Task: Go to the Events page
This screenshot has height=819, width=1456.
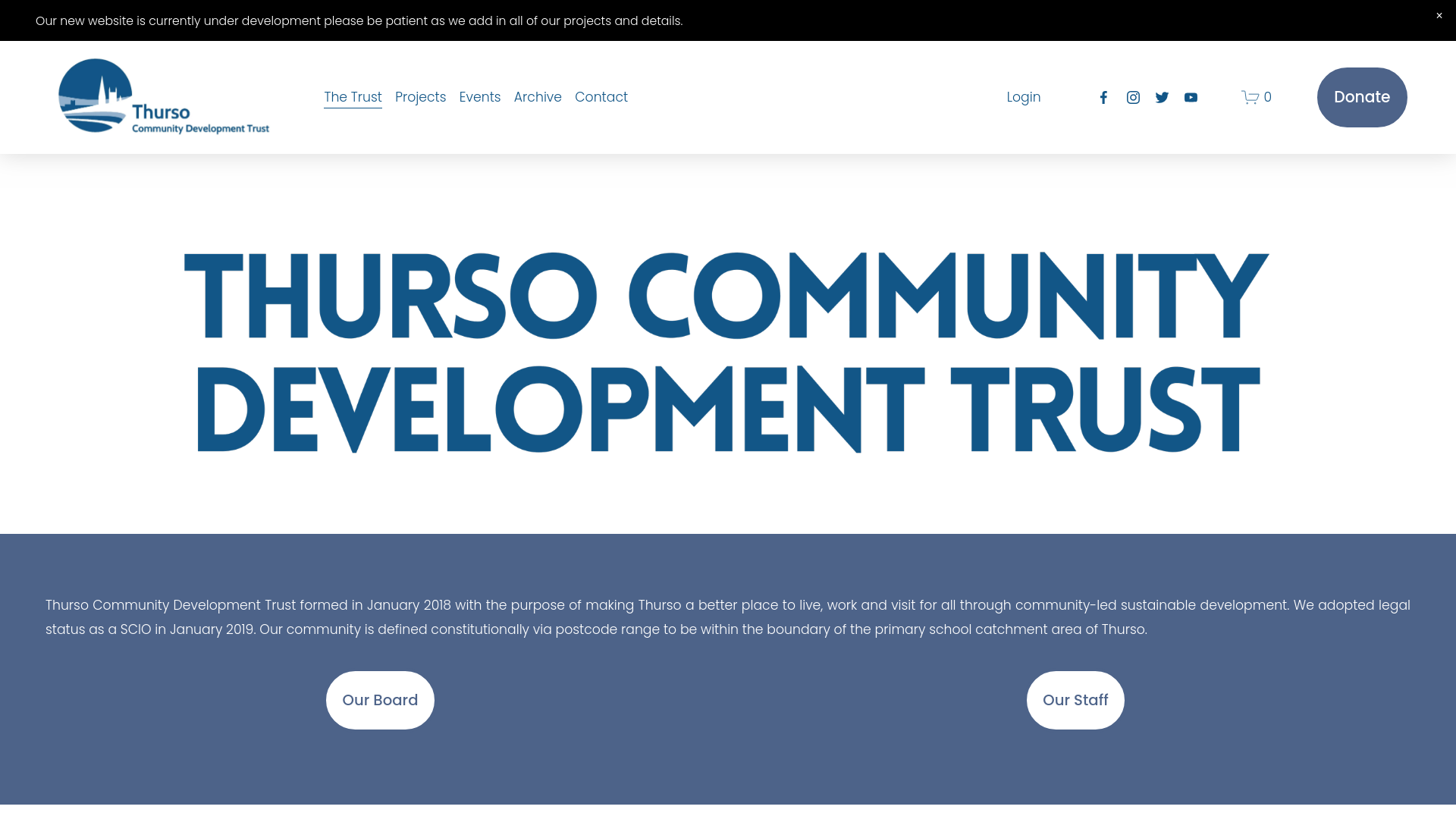Action: click(x=480, y=97)
